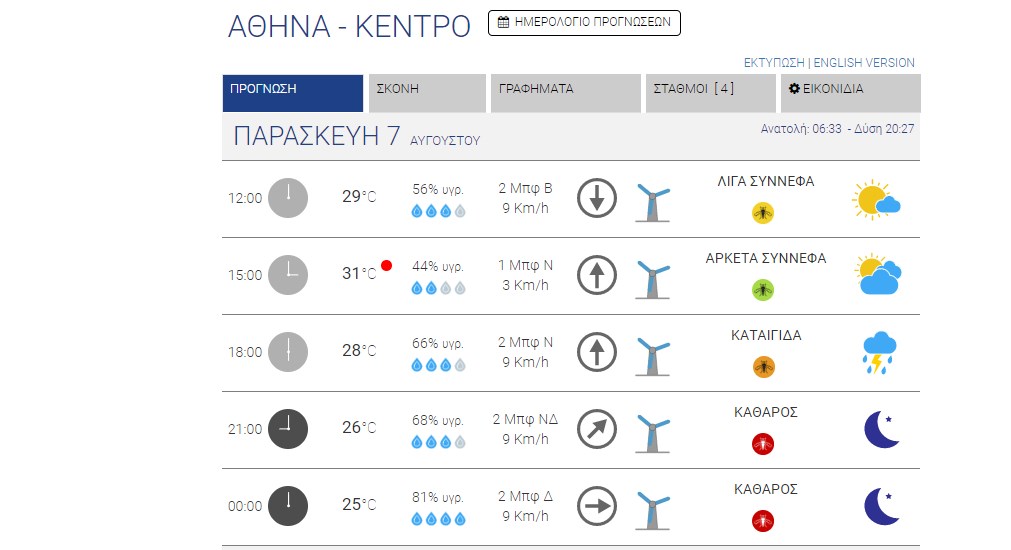Click the red high-temperature dot at 15:00
This screenshot has height=550, width=1011.
pyautogui.click(x=386, y=265)
